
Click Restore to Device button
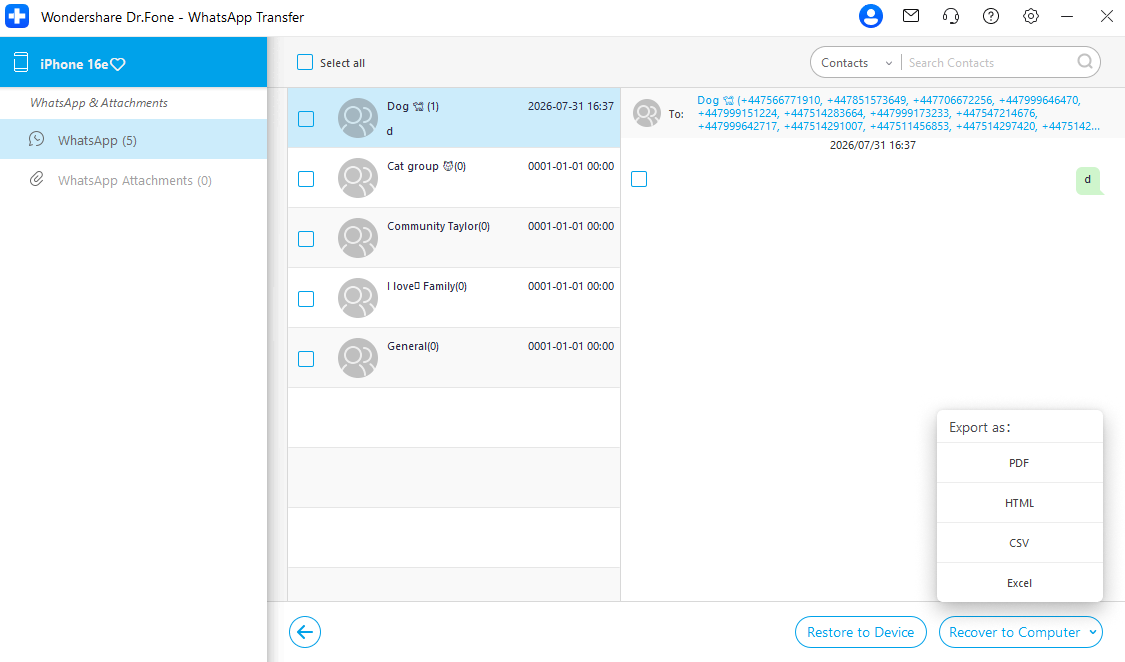point(860,632)
